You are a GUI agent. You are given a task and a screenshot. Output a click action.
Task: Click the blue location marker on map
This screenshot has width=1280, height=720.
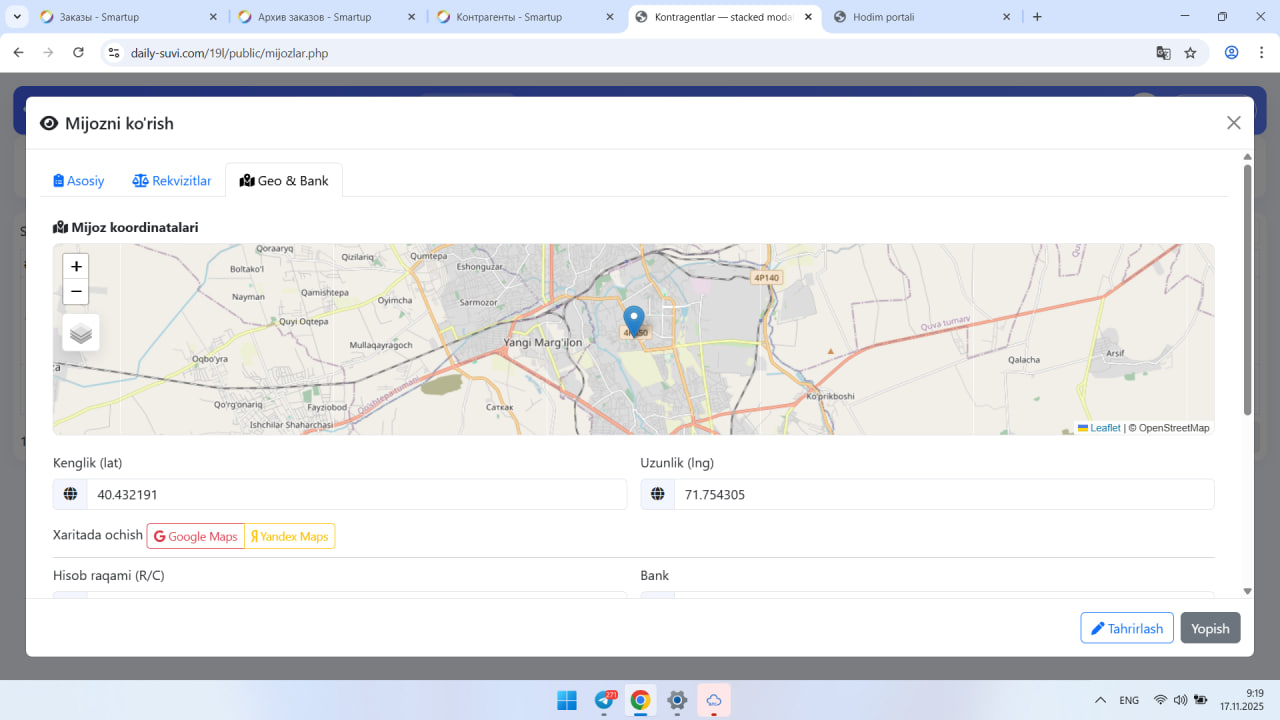[634, 320]
